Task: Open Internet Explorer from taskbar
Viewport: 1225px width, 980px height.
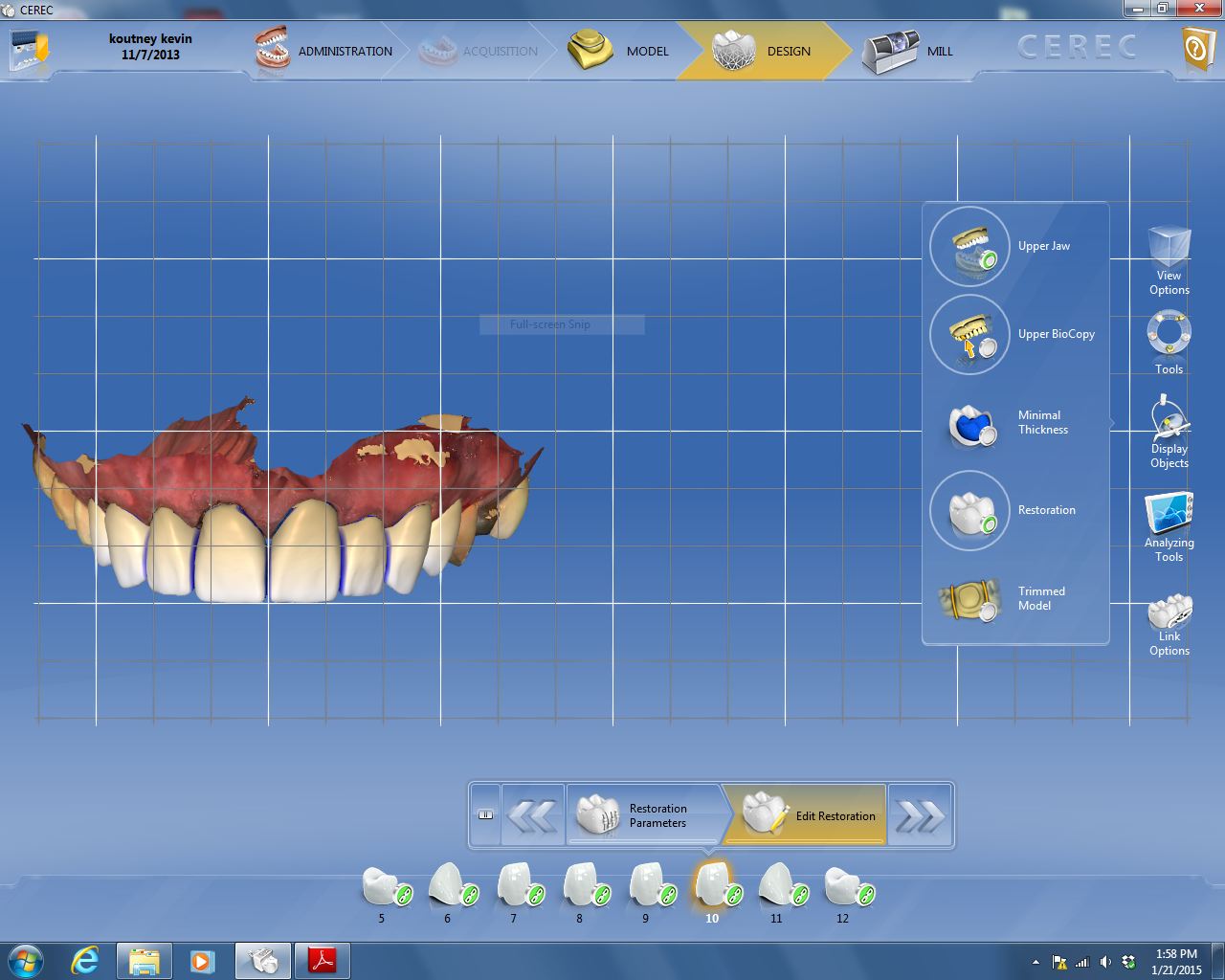Action: [x=85, y=960]
